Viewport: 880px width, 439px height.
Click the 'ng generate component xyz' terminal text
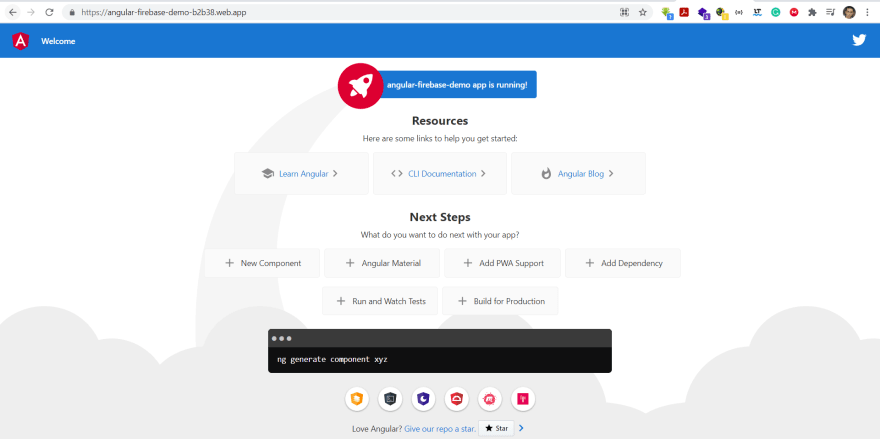coord(332,359)
